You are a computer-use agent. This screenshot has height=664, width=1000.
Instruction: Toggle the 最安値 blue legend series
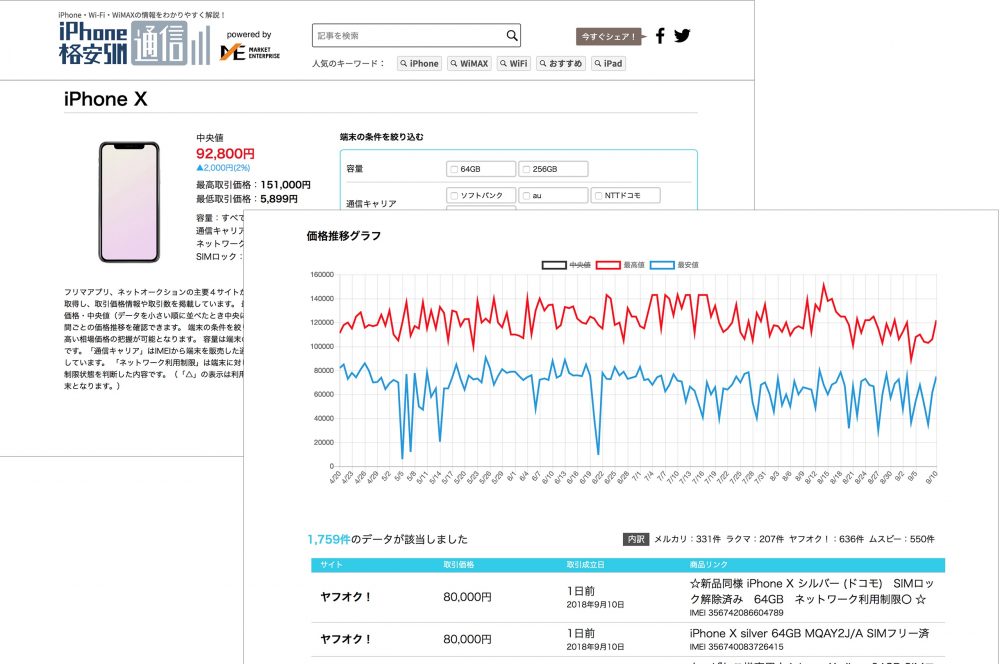[x=674, y=265]
